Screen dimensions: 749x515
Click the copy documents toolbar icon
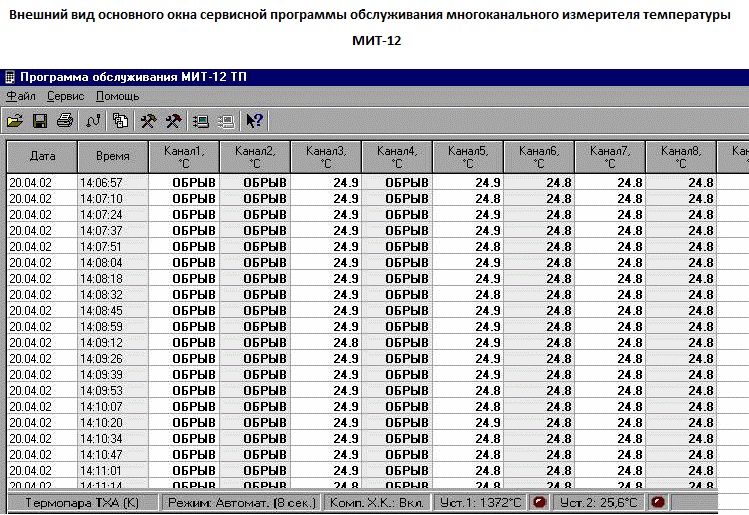click(121, 121)
